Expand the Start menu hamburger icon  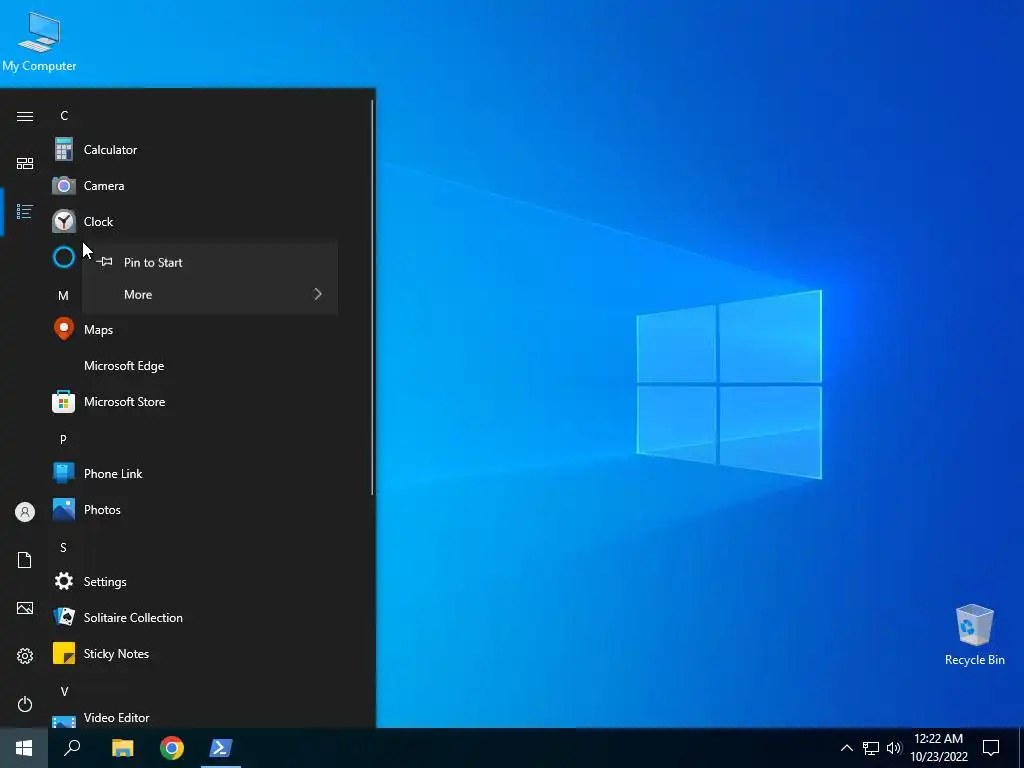(25, 116)
